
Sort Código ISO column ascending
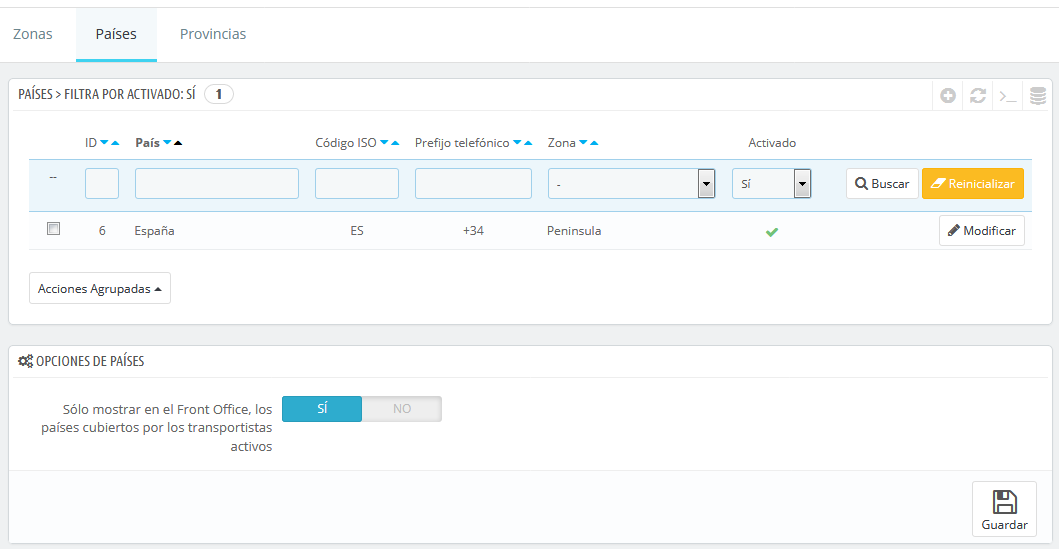tap(395, 142)
